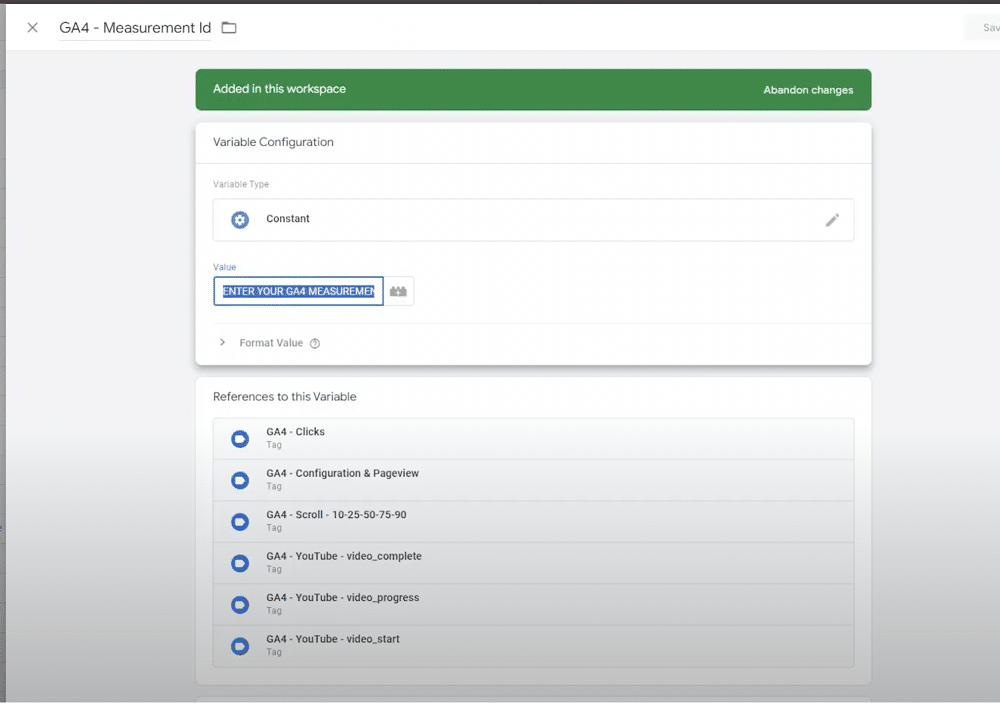
Task: Click Abandon changes in green banner
Action: point(808,90)
